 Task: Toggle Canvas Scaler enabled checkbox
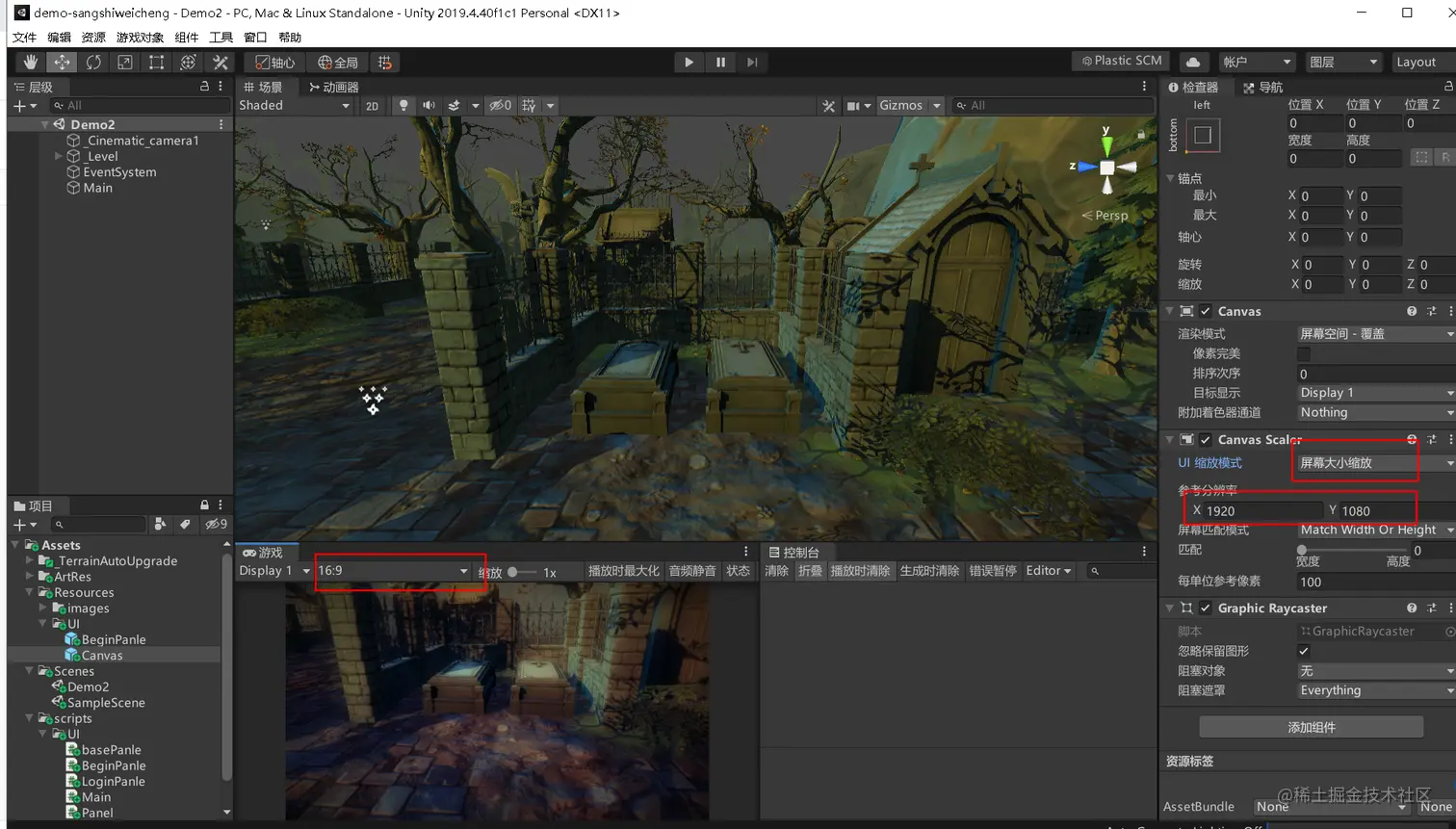tap(1206, 439)
